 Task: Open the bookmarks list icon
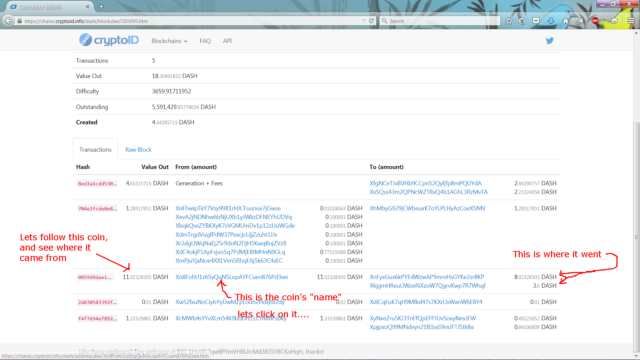(522, 21)
